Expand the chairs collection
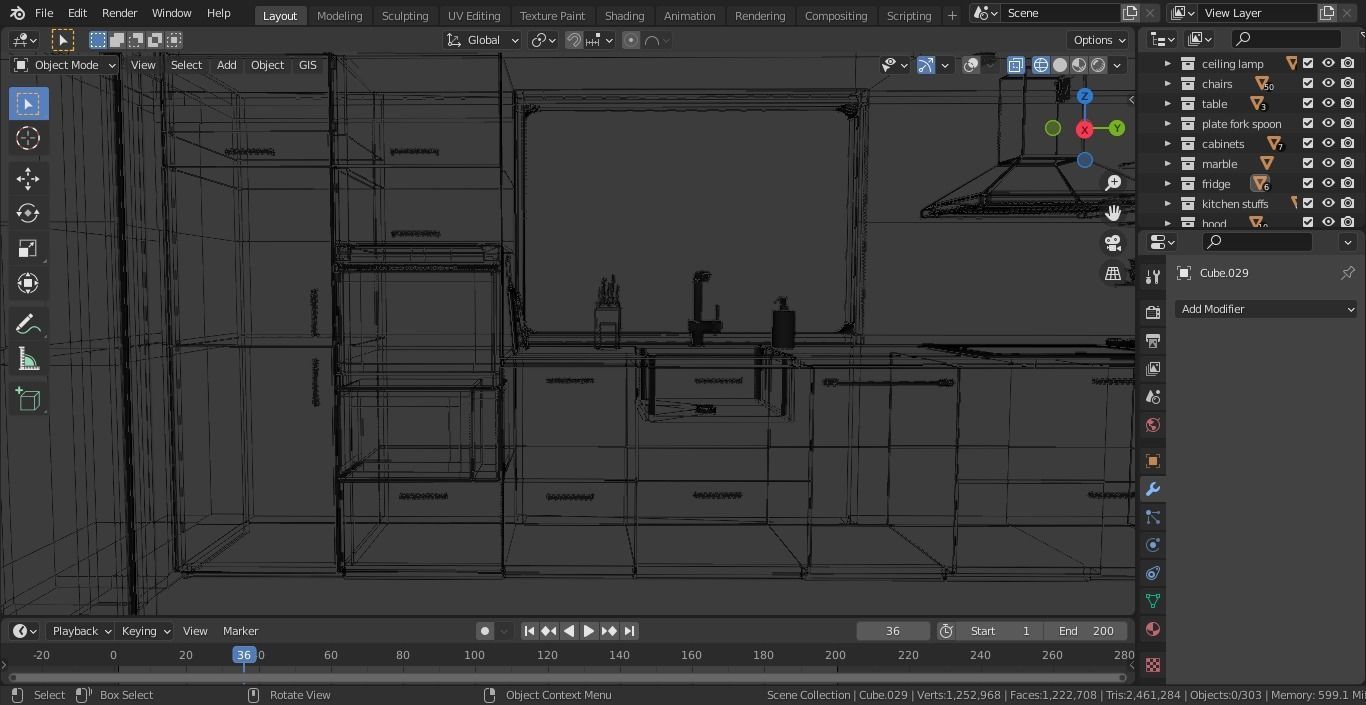1366x705 pixels. tap(1167, 83)
